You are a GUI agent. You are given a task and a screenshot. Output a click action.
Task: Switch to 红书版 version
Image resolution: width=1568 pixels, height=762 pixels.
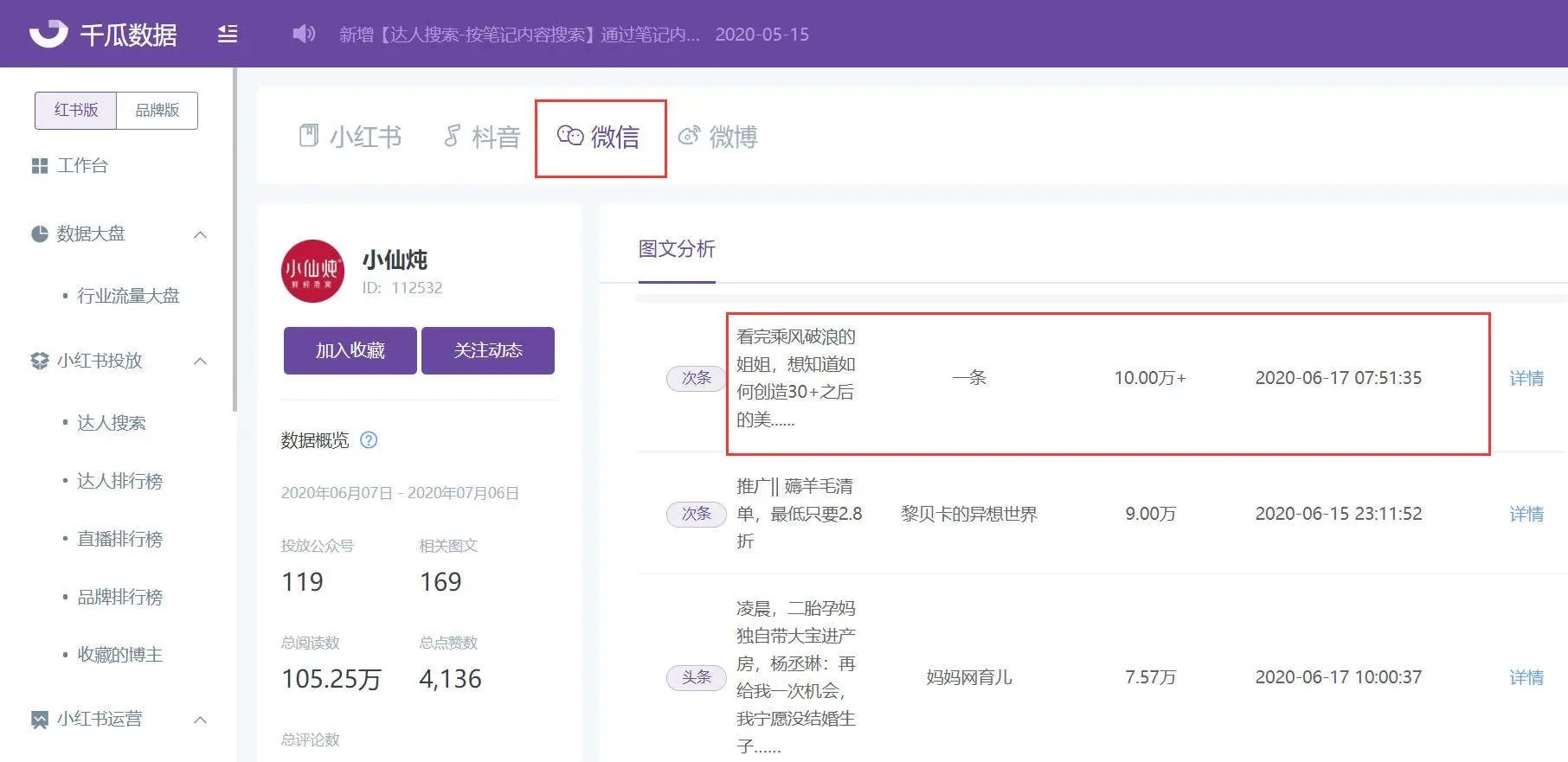tap(76, 111)
